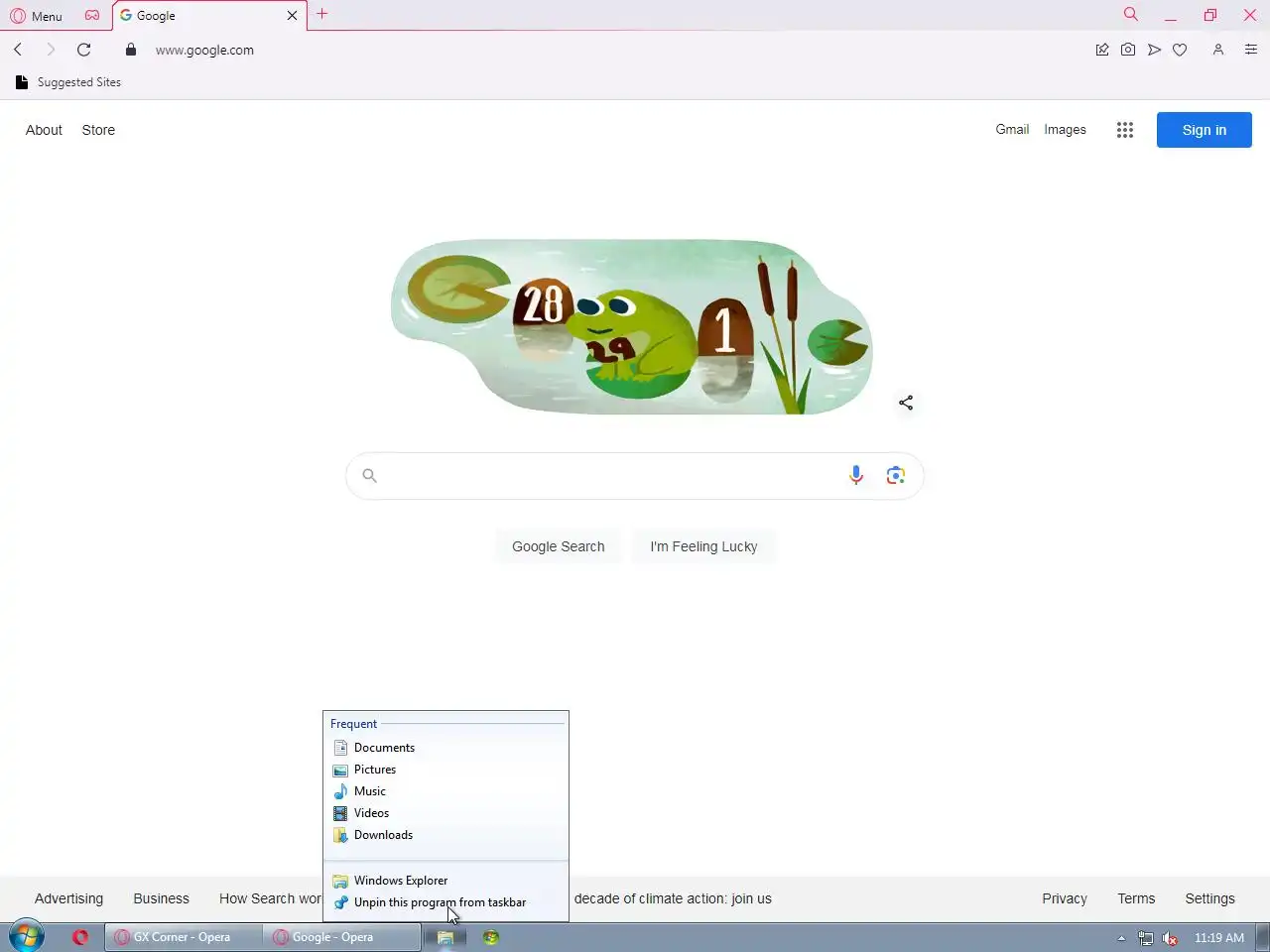Screen dimensions: 1270x952
Task: Select Unpin this program from taskbar
Action: [x=445, y=902]
